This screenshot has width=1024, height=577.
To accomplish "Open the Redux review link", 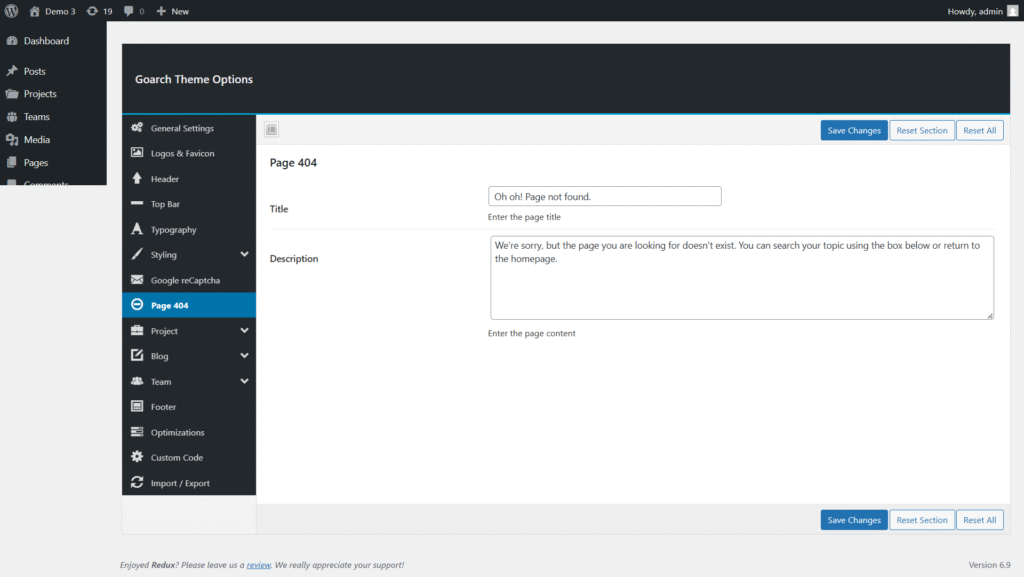I will pos(259,565).
